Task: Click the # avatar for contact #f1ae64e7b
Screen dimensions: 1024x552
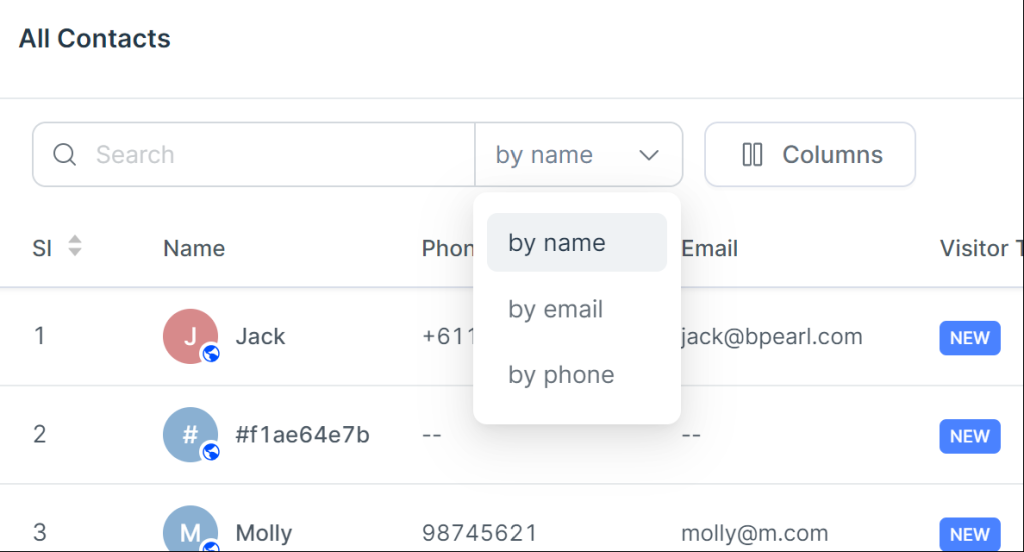Action: pyautogui.click(x=190, y=434)
